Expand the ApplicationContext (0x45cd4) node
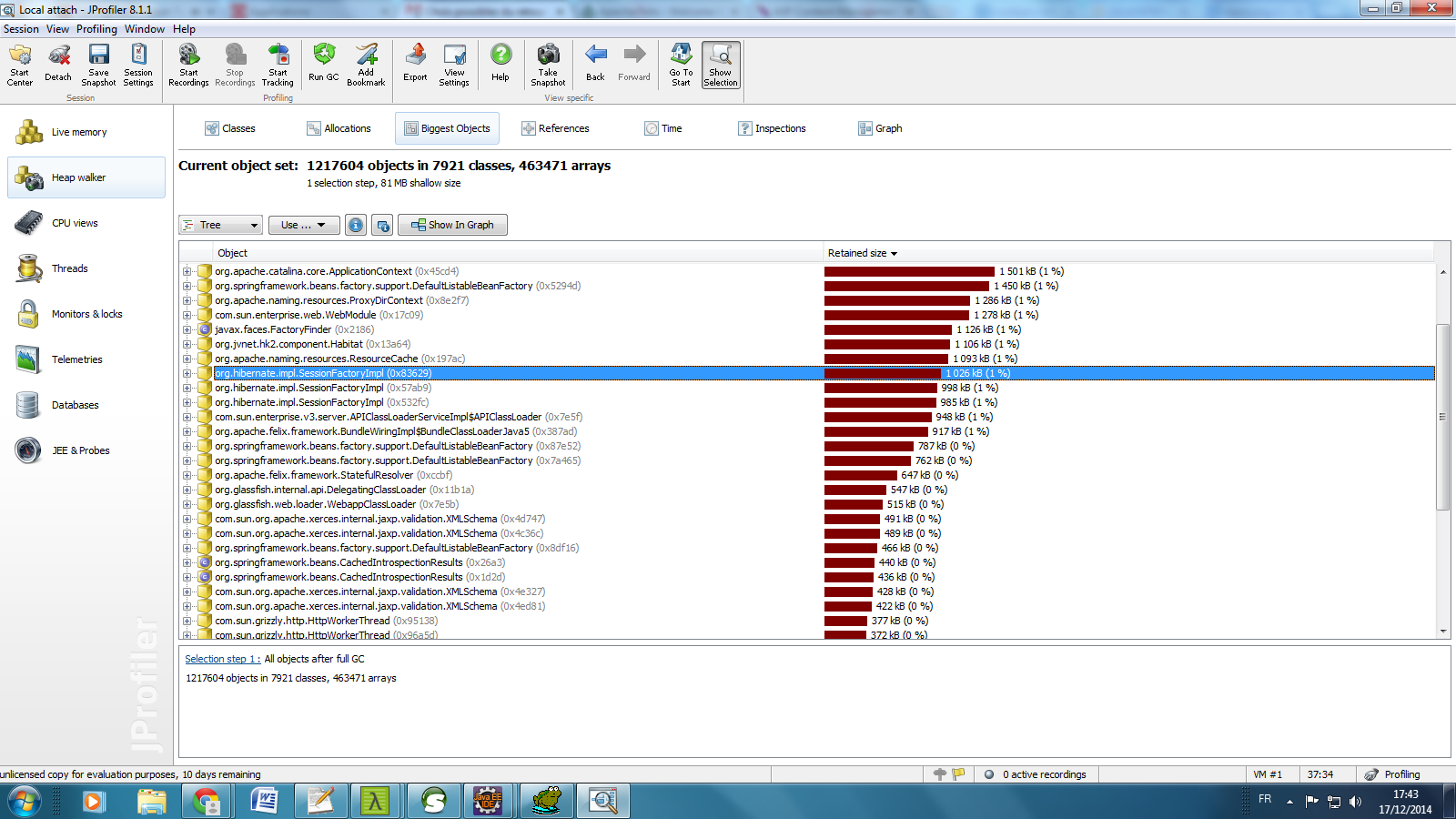Viewport: 1456px width, 819px height. pyautogui.click(x=187, y=271)
